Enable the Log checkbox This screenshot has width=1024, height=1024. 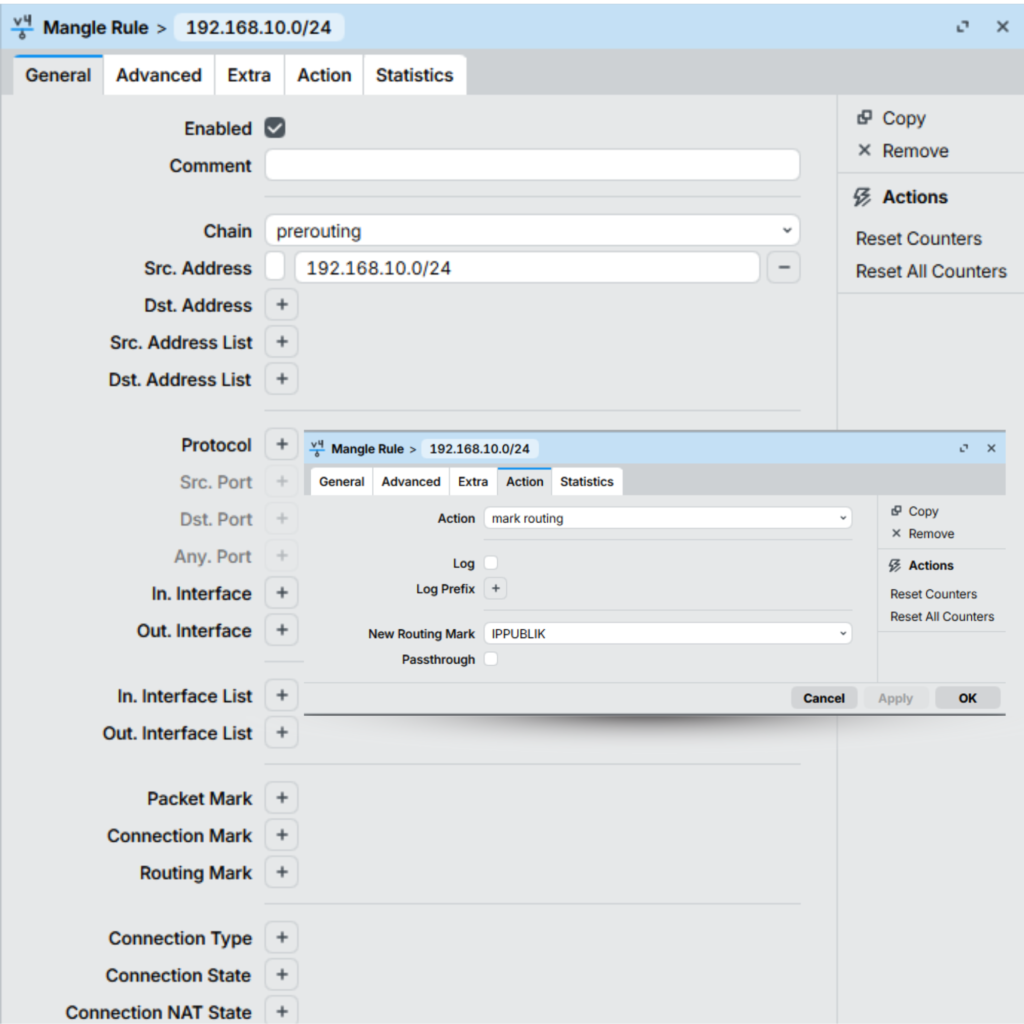click(491, 562)
